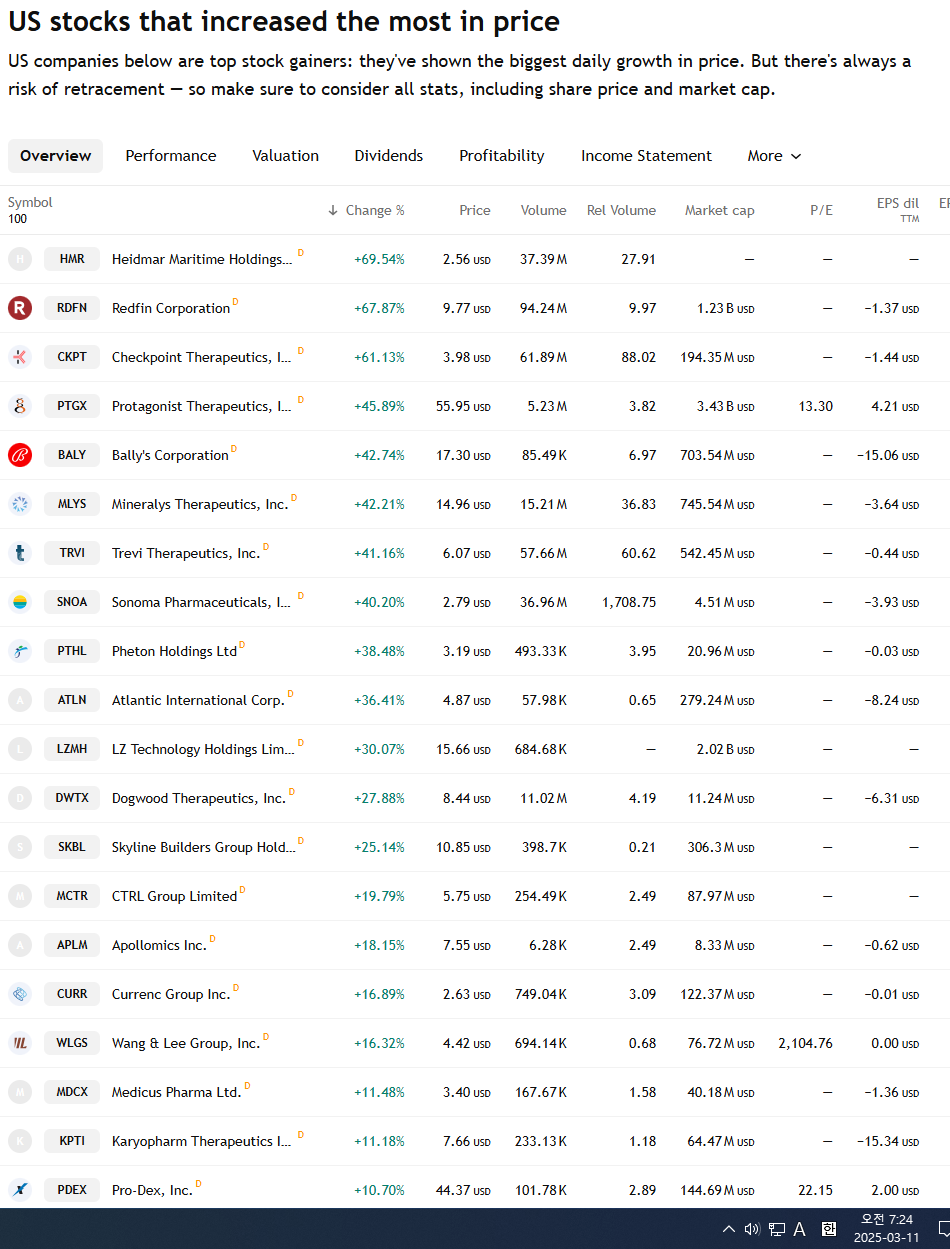Click the Atlantic International placeholder logo icon
The width and height of the screenshot is (950, 1249).
tap(20, 700)
